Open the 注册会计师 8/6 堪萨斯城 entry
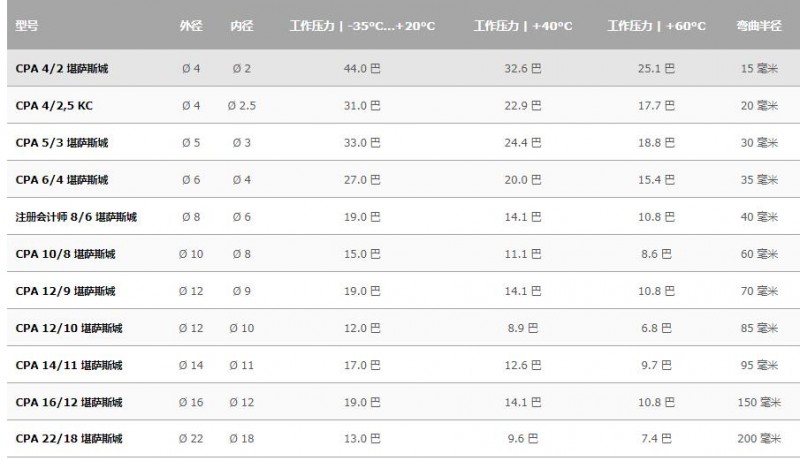This screenshot has width=800, height=461. pyautogui.click(x=76, y=217)
